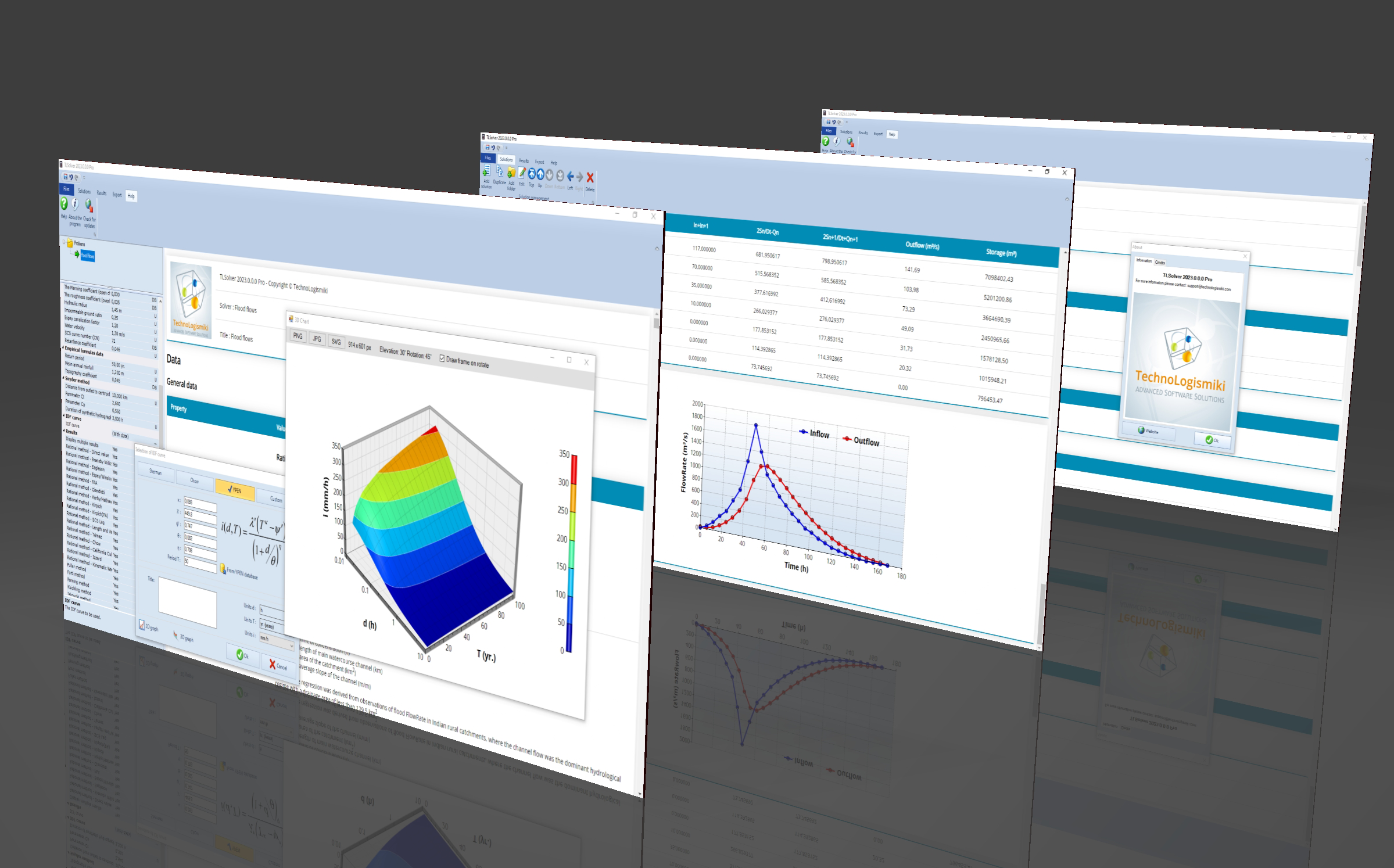
Task: Open the 3D graph icon button
Action: [176, 635]
